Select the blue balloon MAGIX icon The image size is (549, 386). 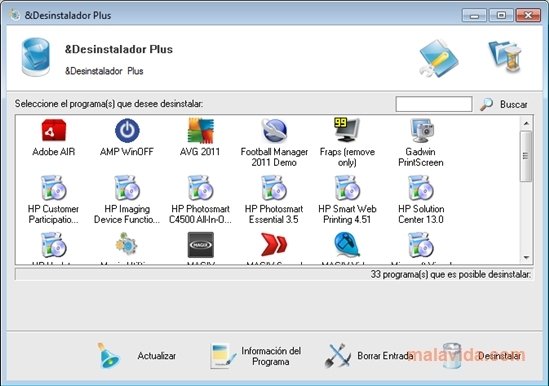coord(347,244)
